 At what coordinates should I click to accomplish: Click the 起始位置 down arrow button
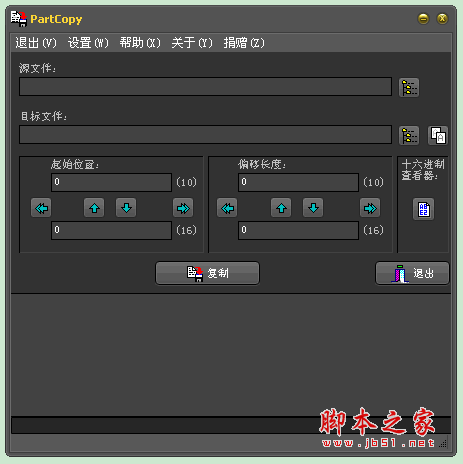[x=126, y=208]
